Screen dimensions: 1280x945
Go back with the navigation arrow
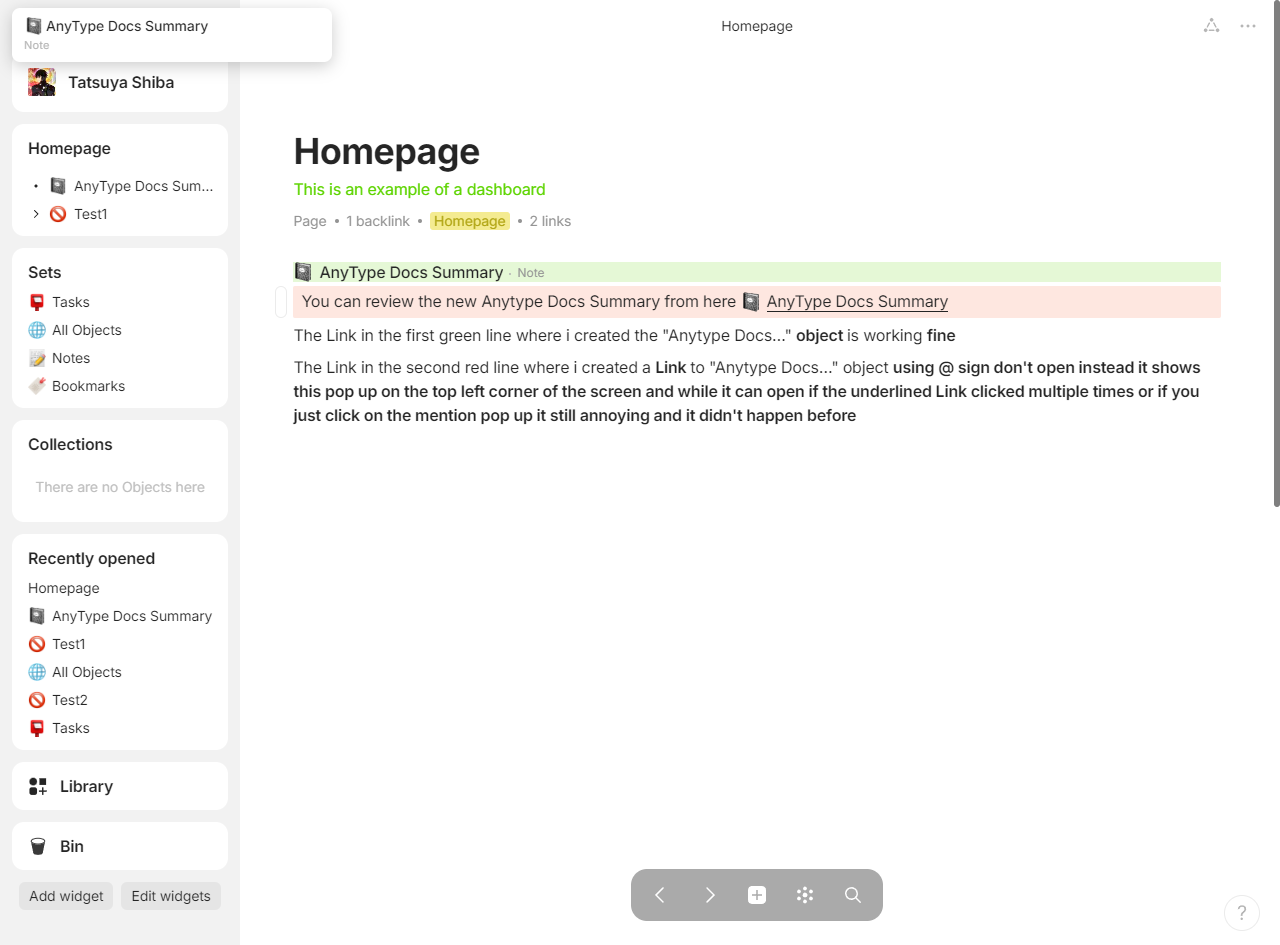pos(660,895)
